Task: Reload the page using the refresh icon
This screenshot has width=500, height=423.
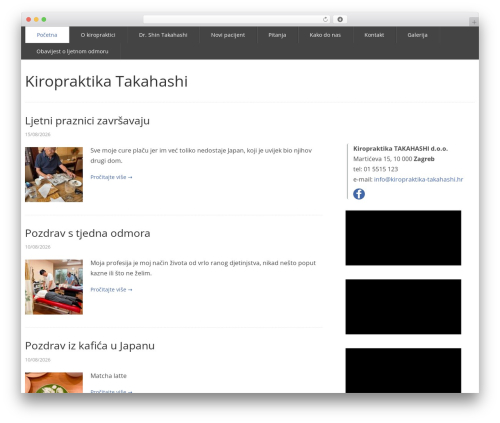Action: (x=325, y=19)
